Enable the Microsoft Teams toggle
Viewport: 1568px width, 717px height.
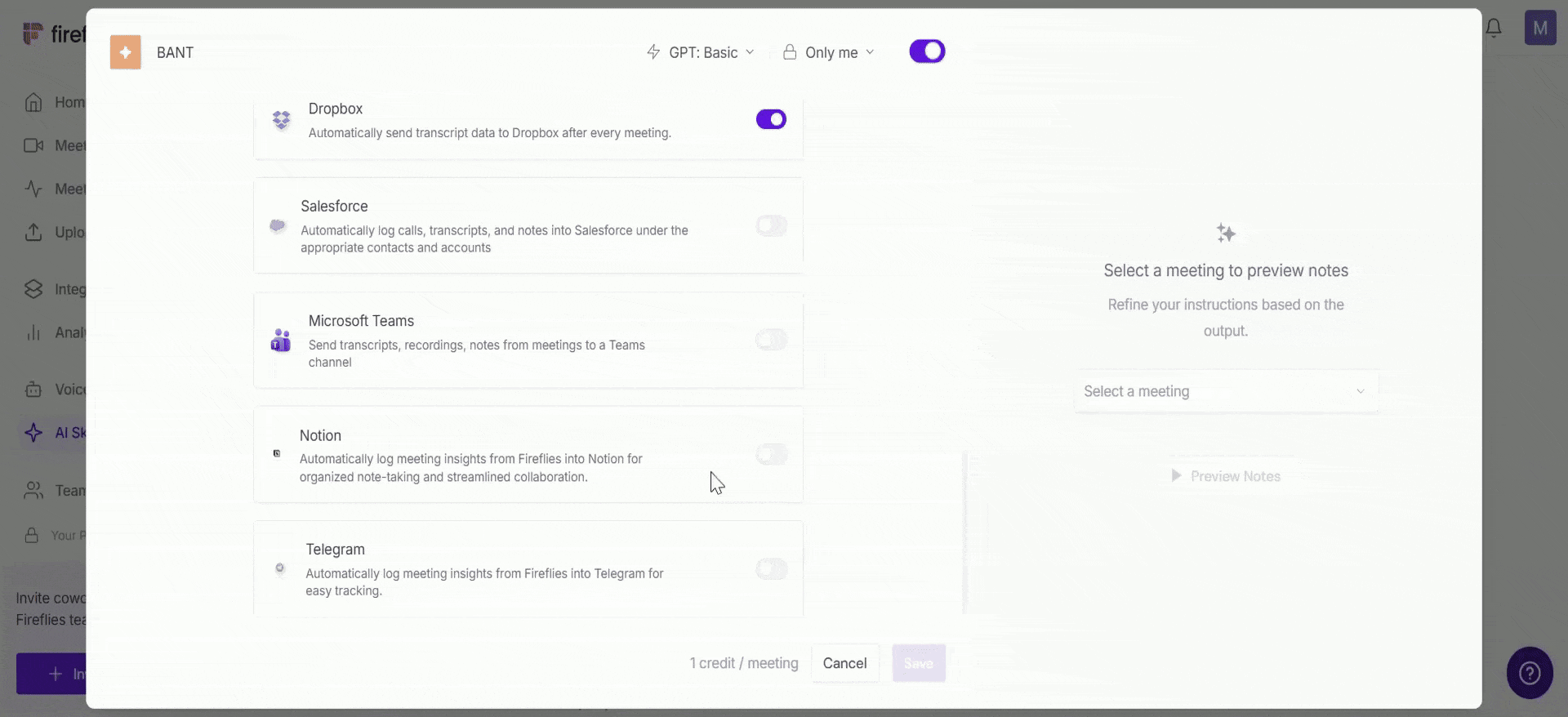tap(771, 340)
